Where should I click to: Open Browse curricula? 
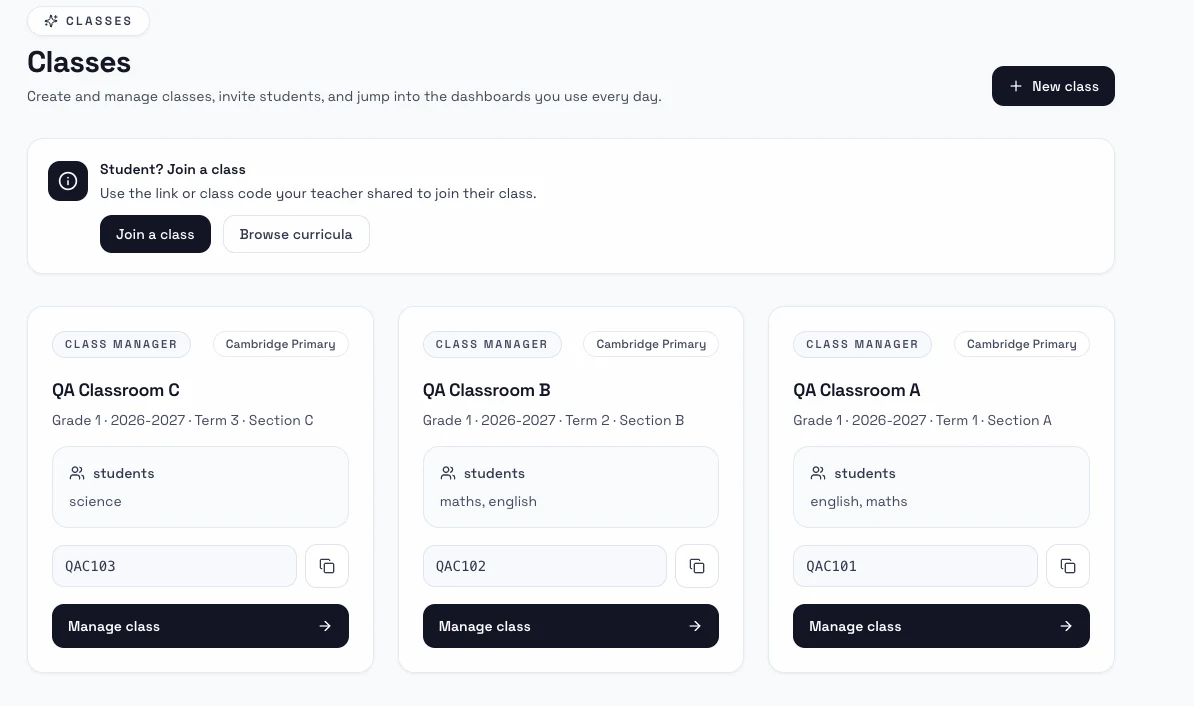click(296, 234)
